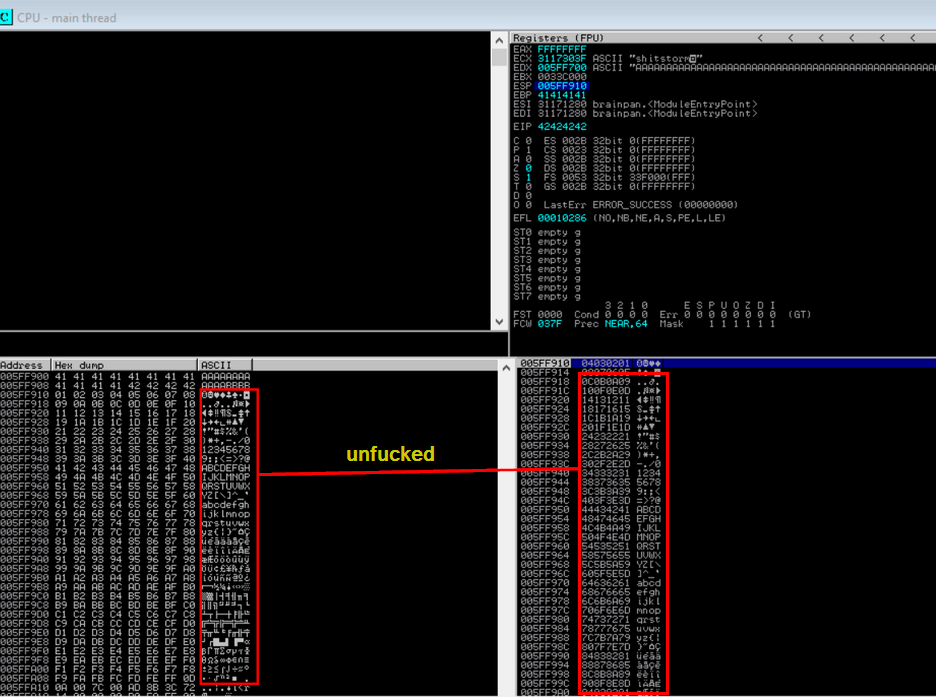
Task: Click the ASCII column header in dump pane
Action: tap(225, 365)
